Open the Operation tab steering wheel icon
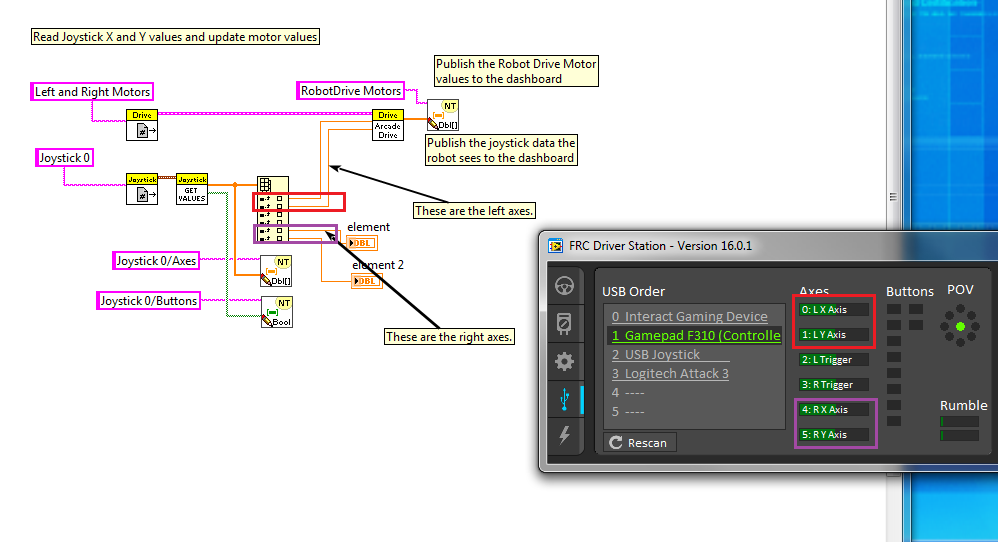 [x=565, y=286]
